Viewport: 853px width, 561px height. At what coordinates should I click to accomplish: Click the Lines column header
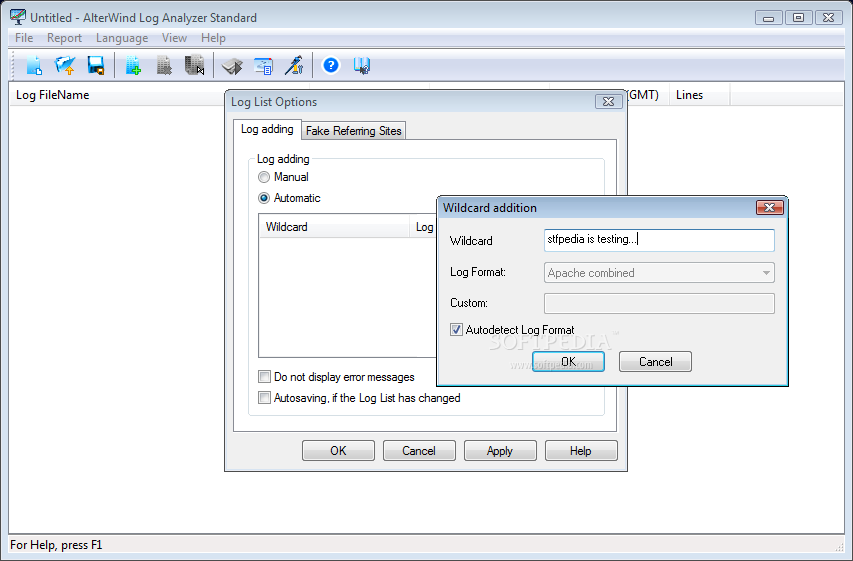(x=699, y=95)
